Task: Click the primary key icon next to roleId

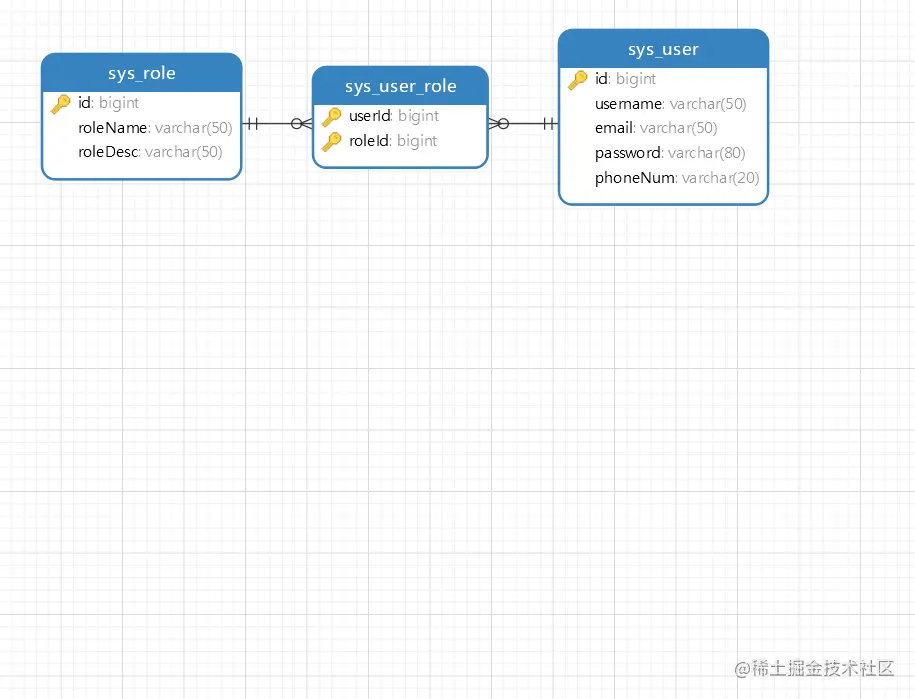Action: 331,141
